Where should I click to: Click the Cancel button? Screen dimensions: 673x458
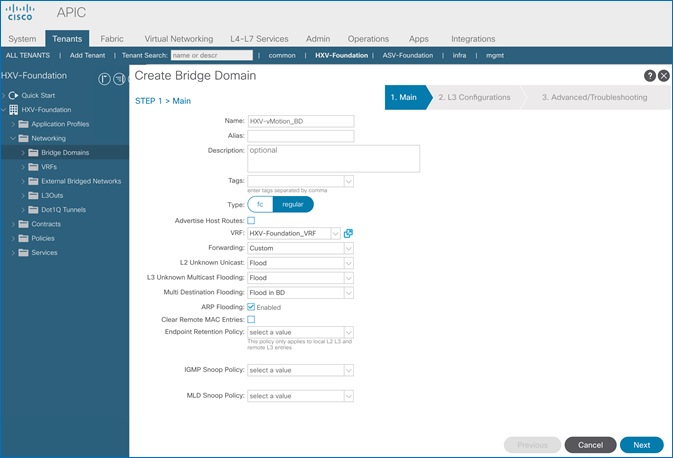[590, 445]
